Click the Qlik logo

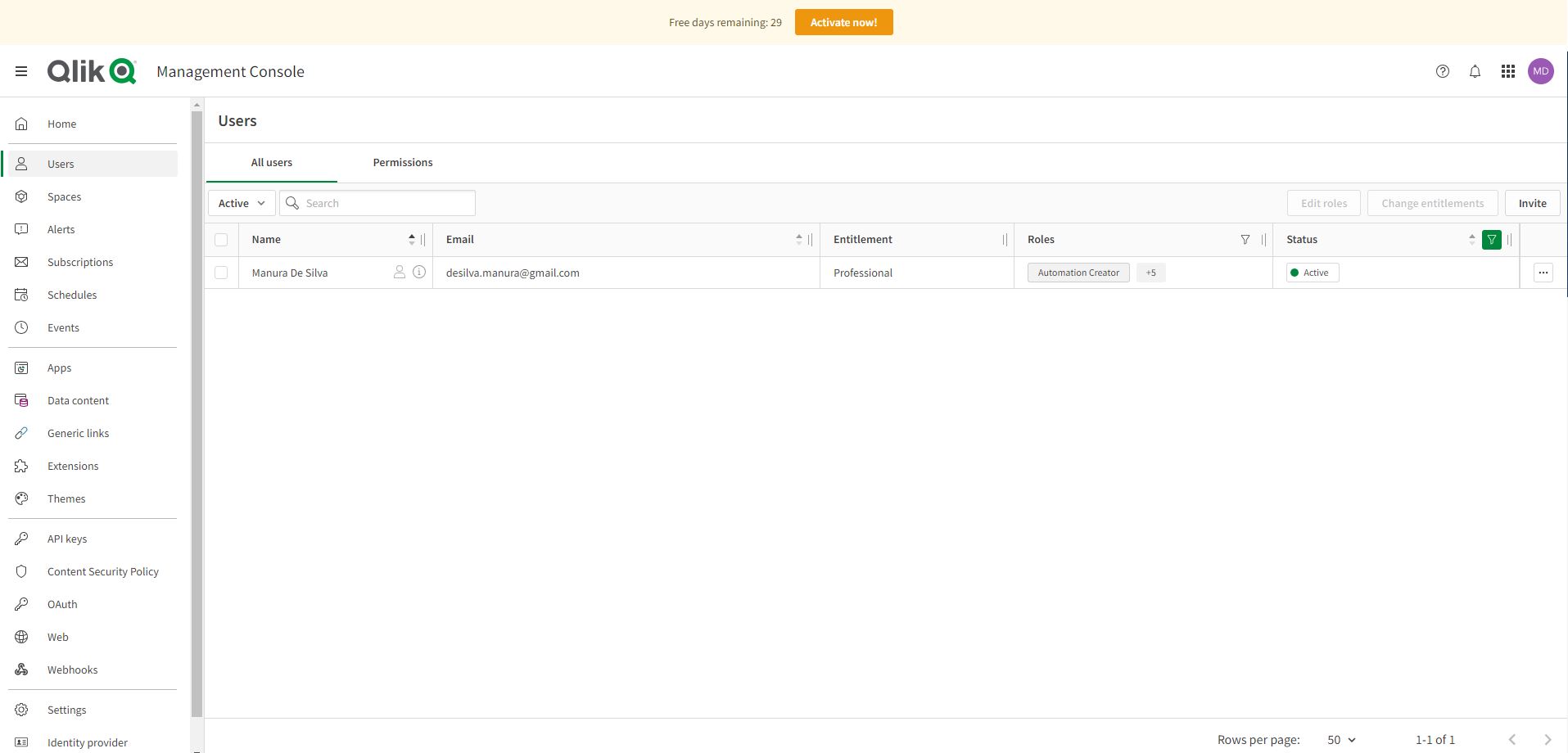point(92,71)
